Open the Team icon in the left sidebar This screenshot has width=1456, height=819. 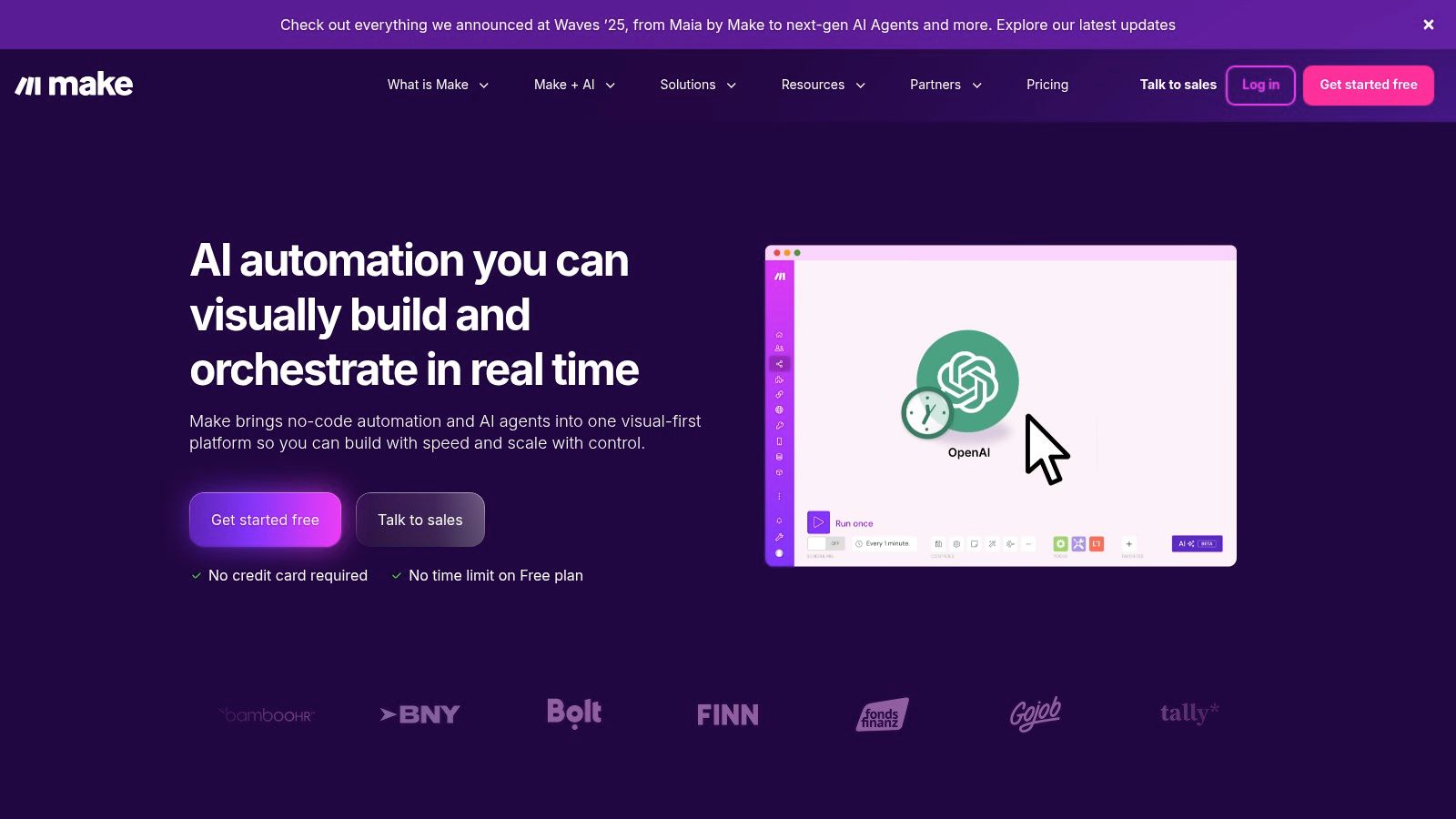779,348
